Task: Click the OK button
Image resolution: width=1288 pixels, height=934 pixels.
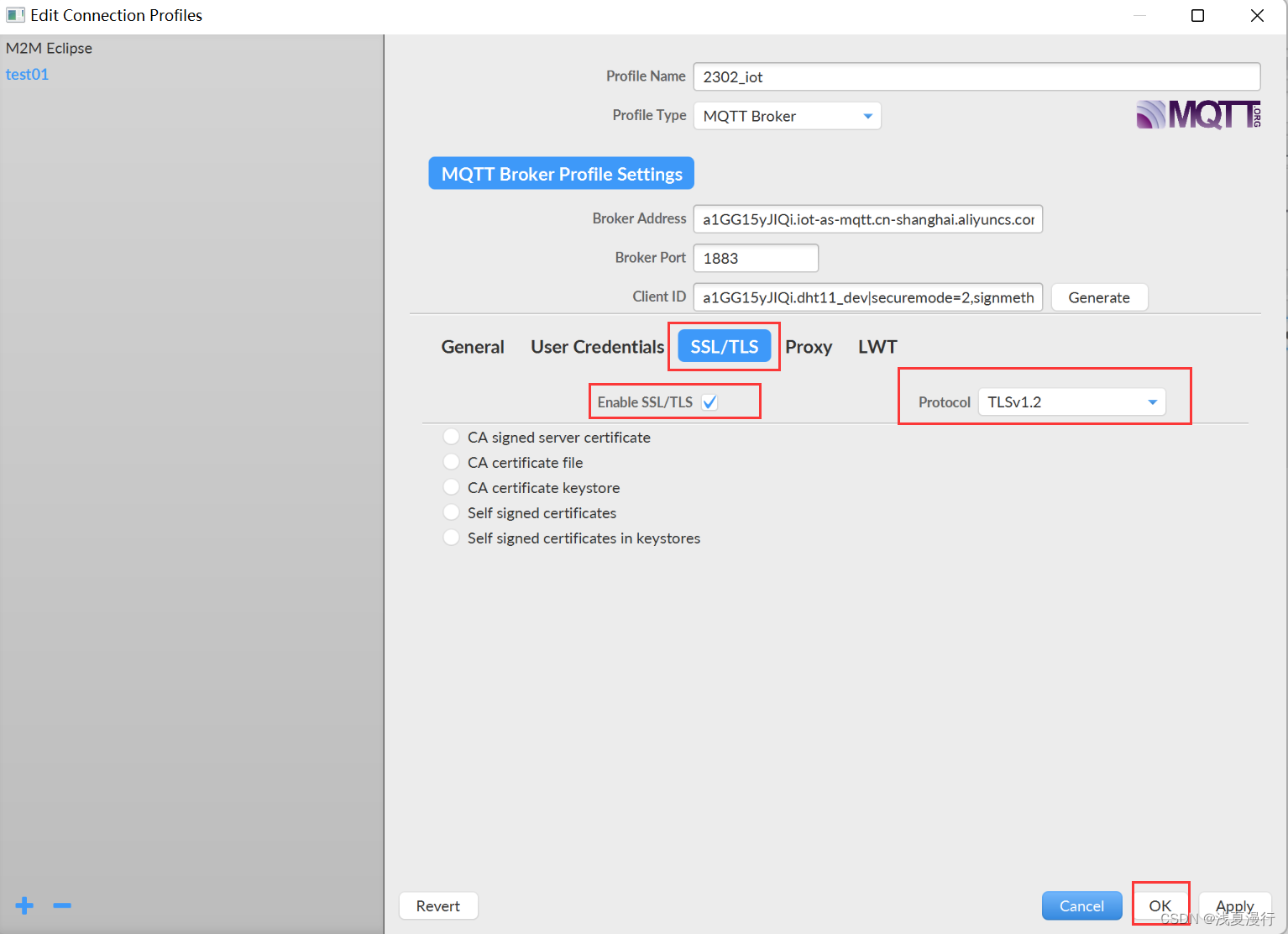Action: pos(1160,906)
